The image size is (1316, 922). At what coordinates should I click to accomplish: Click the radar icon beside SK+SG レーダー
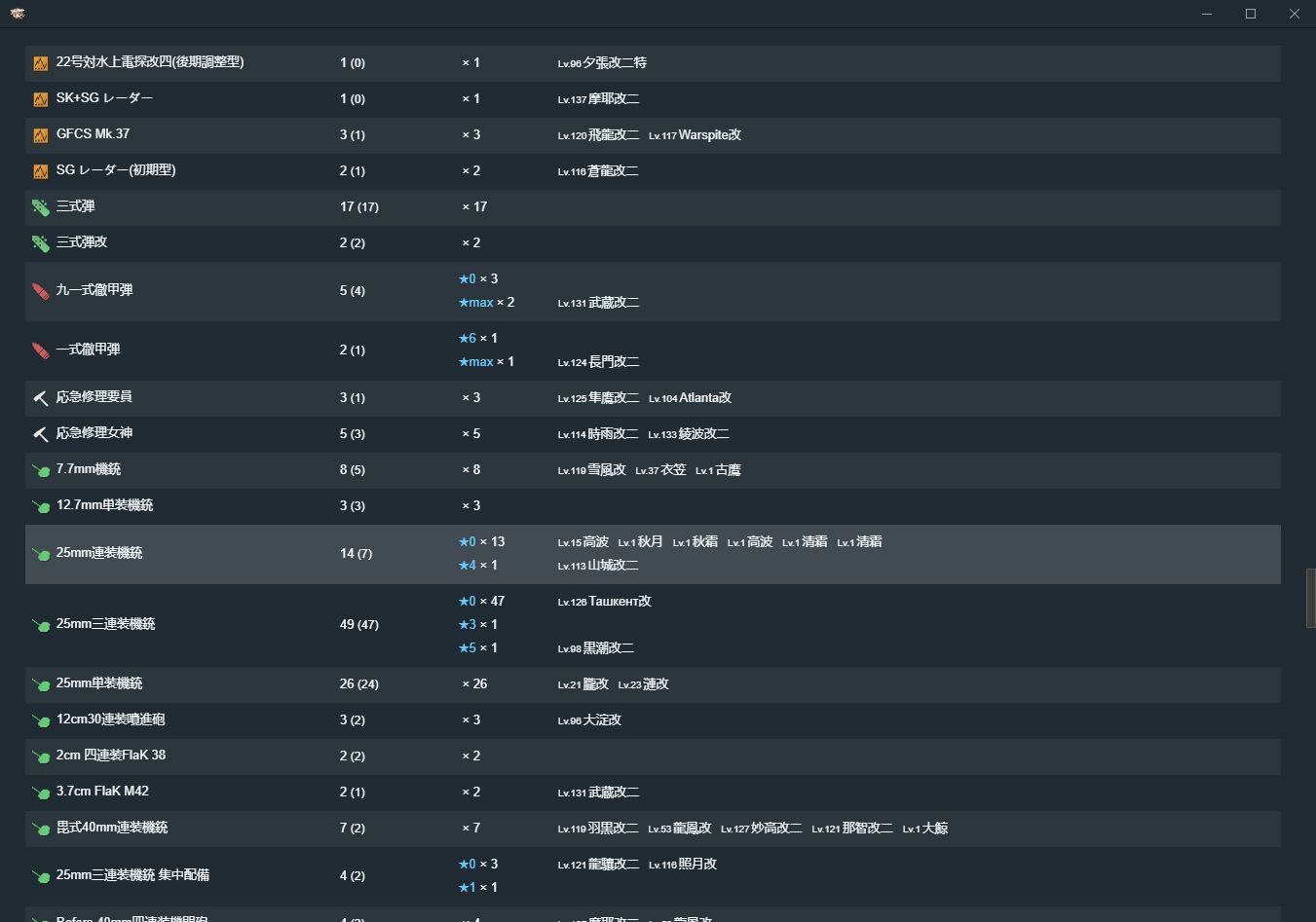pyautogui.click(x=40, y=99)
